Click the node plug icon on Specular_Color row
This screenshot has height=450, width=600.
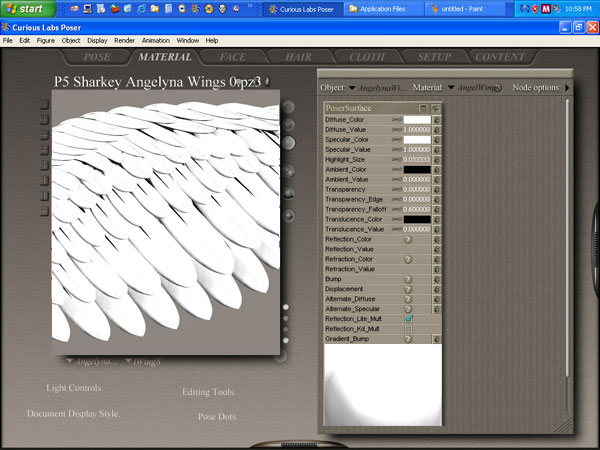pos(437,140)
